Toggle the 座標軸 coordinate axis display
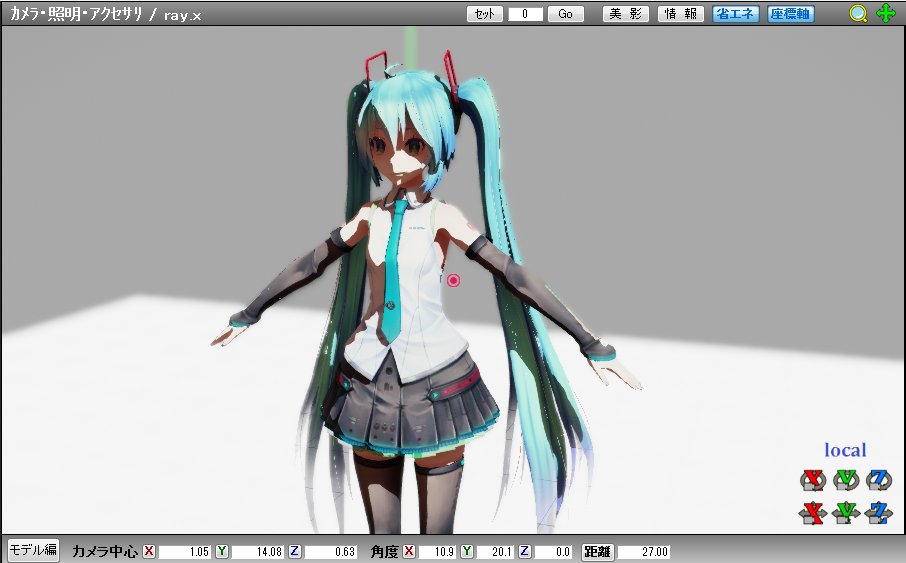906x563 pixels. point(790,14)
